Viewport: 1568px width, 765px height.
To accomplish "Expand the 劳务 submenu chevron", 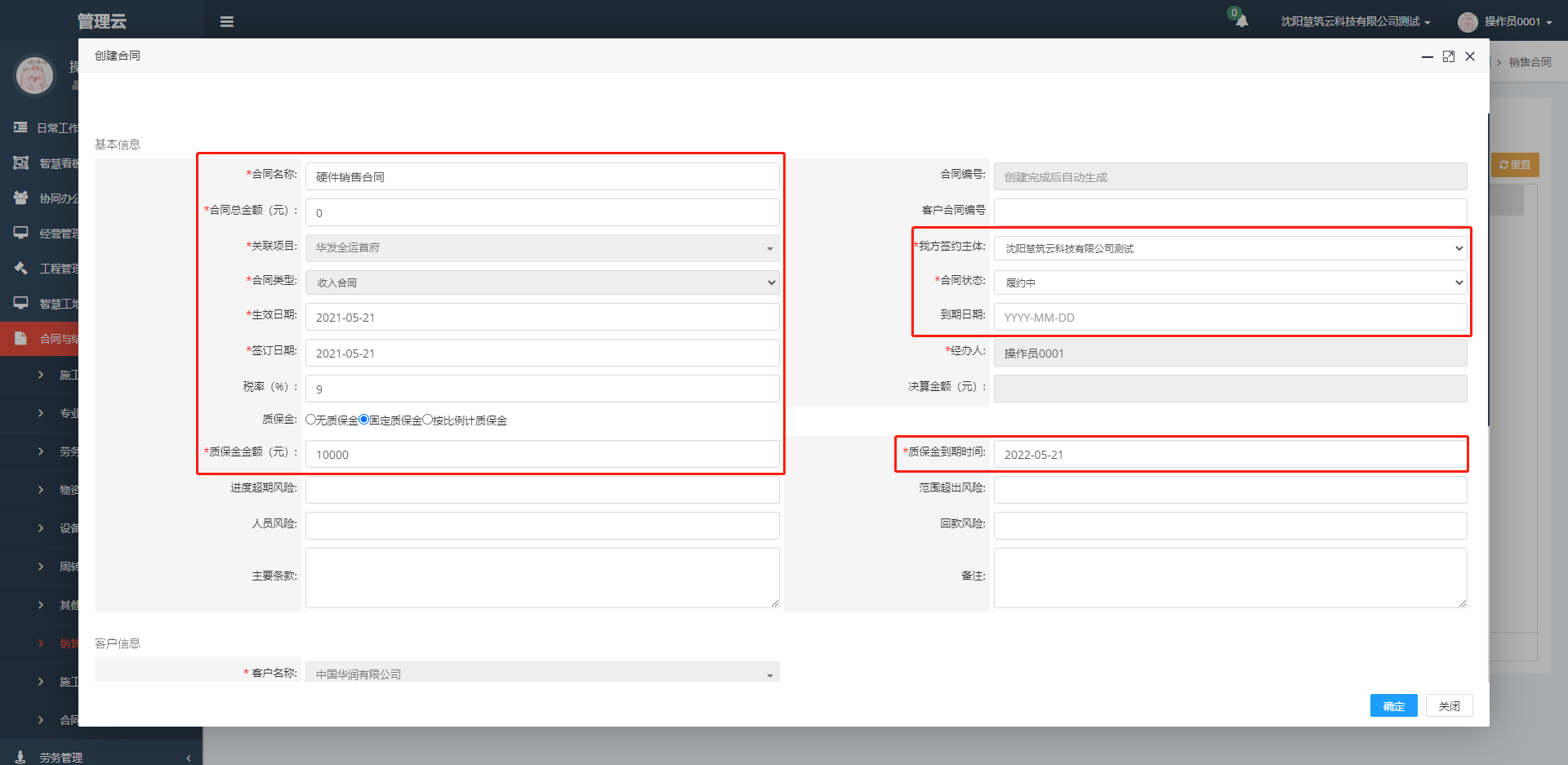I will tap(41, 451).
